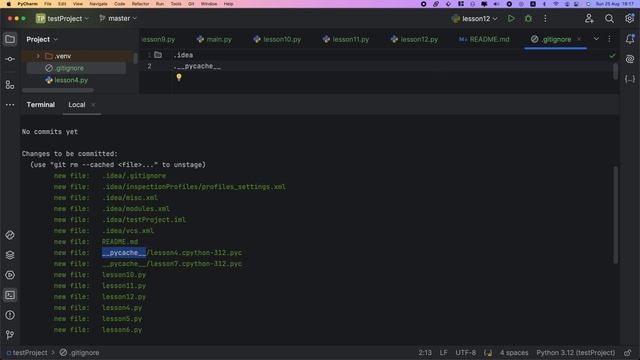Screen dimensions: 640x360
Task: Open the macOS Apple menu
Action: [9, 4]
